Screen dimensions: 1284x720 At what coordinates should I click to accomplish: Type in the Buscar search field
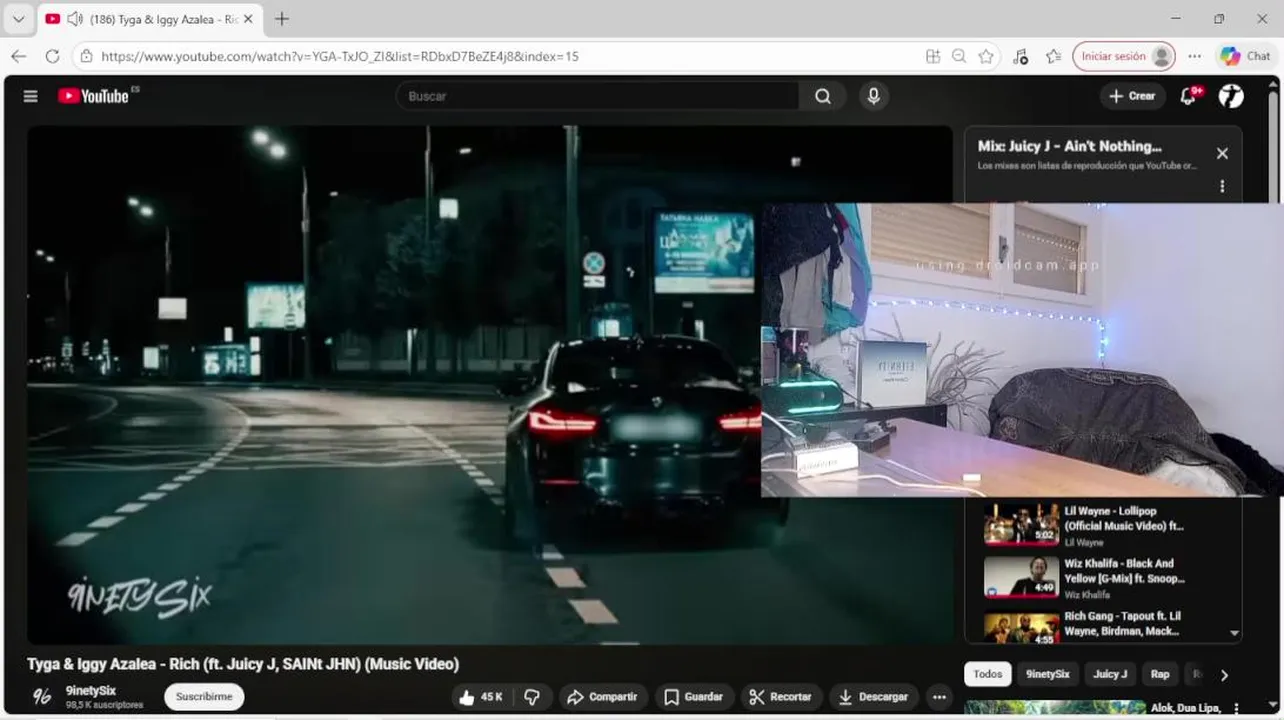(598, 96)
